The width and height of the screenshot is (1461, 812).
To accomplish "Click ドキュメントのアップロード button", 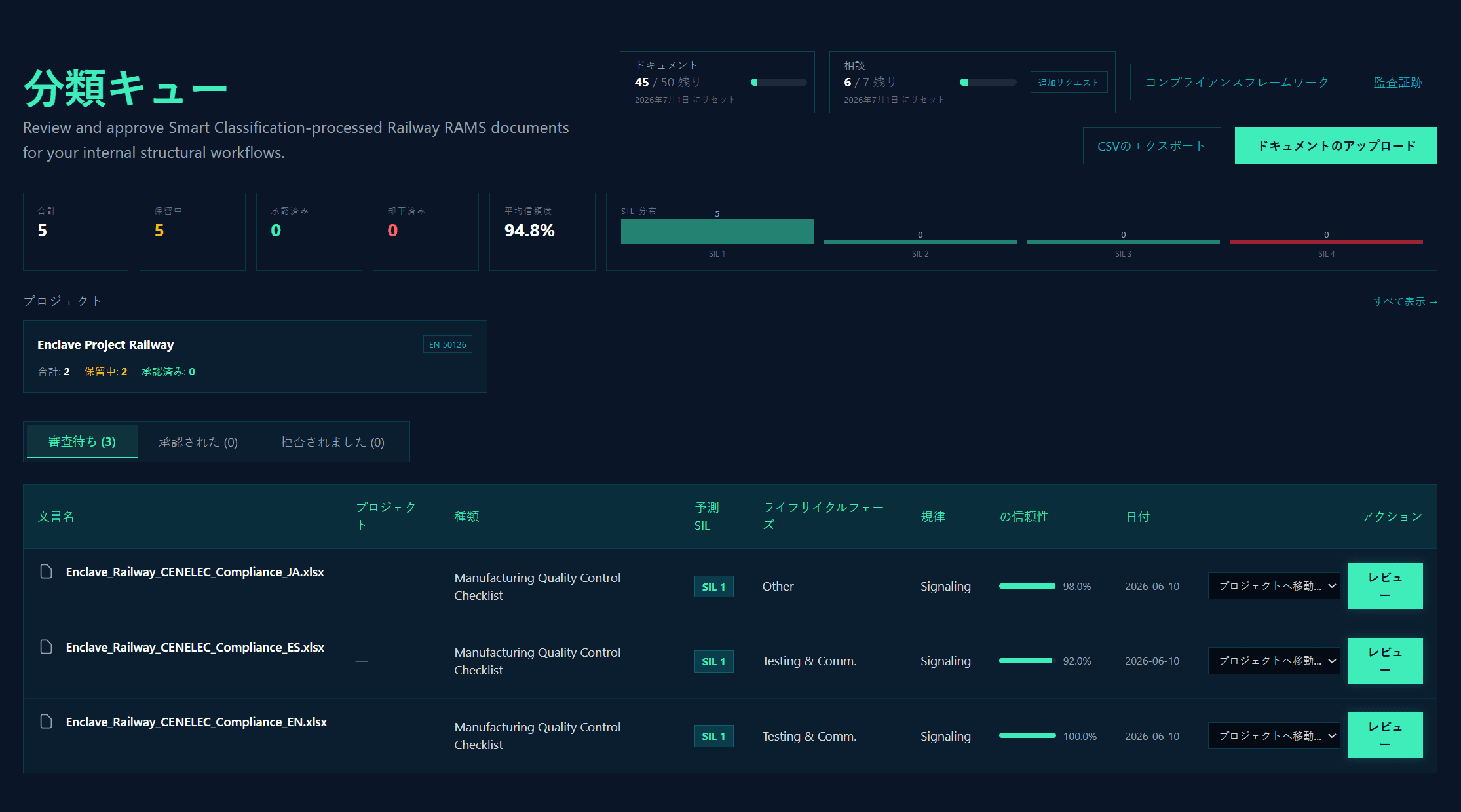I will (1336, 146).
